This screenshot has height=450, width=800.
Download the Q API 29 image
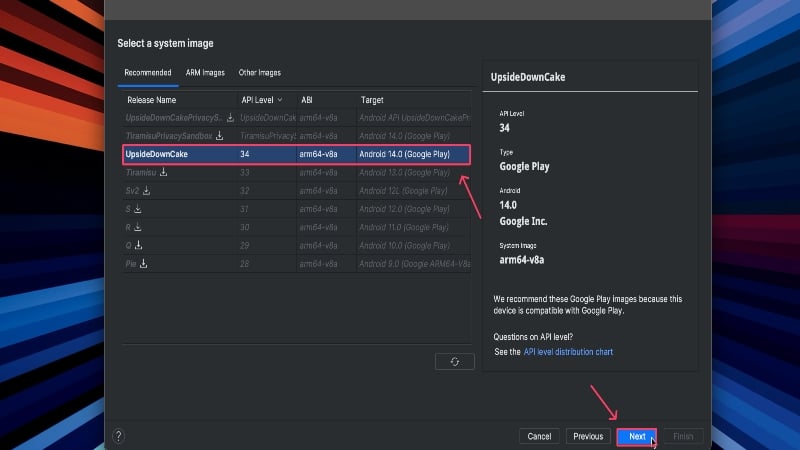pyautogui.click(x=138, y=245)
